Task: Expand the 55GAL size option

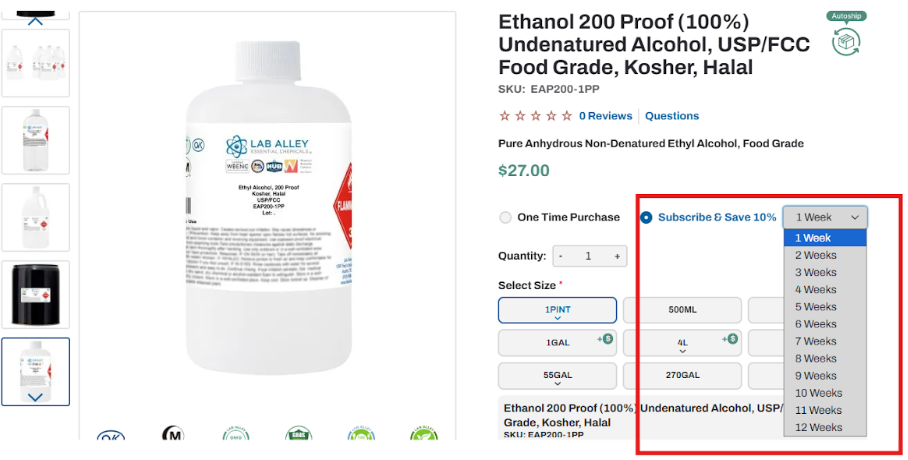Action: pyautogui.click(x=557, y=376)
